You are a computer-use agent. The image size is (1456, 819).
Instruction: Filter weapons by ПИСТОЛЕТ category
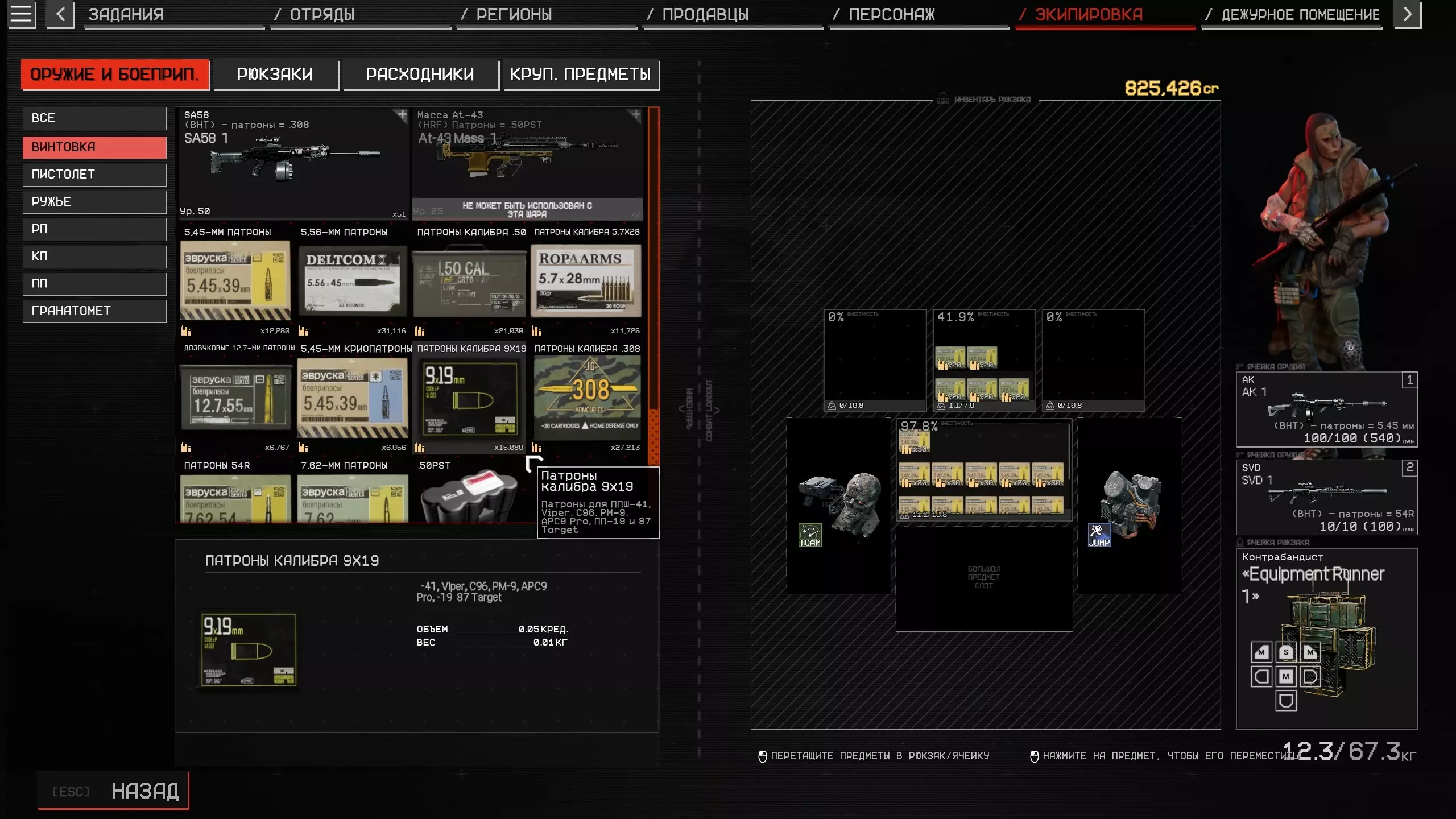pos(94,175)
